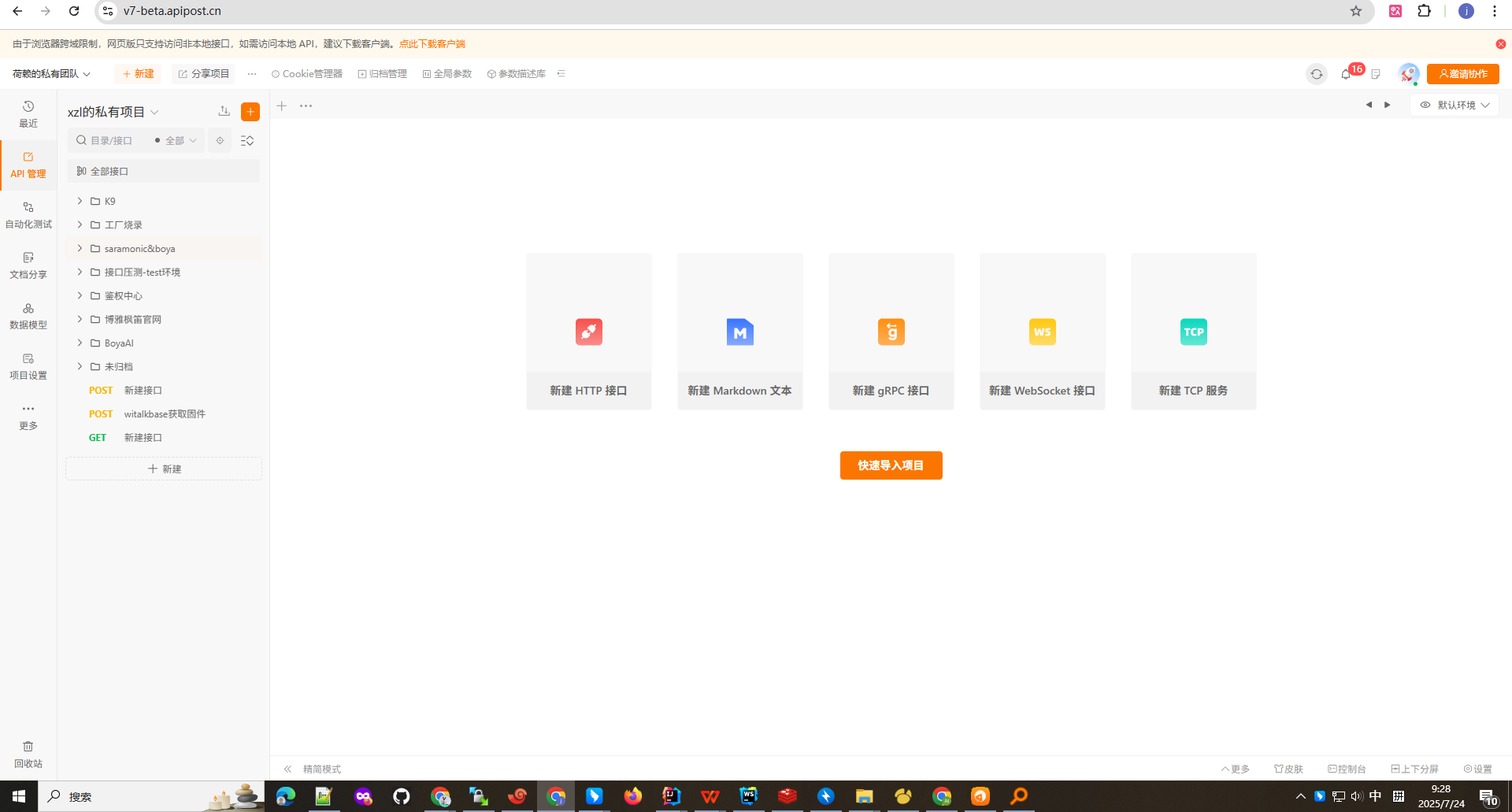1512x812 pixels.
Task: Create a new Markdown 文本 card
Action: click(x=740, y=331)
